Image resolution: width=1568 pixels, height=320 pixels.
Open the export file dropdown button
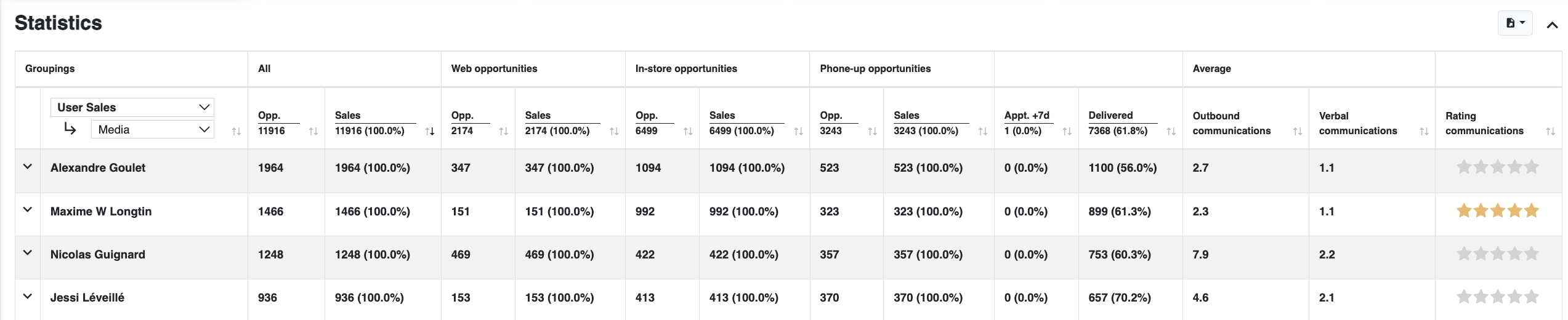1515,23
